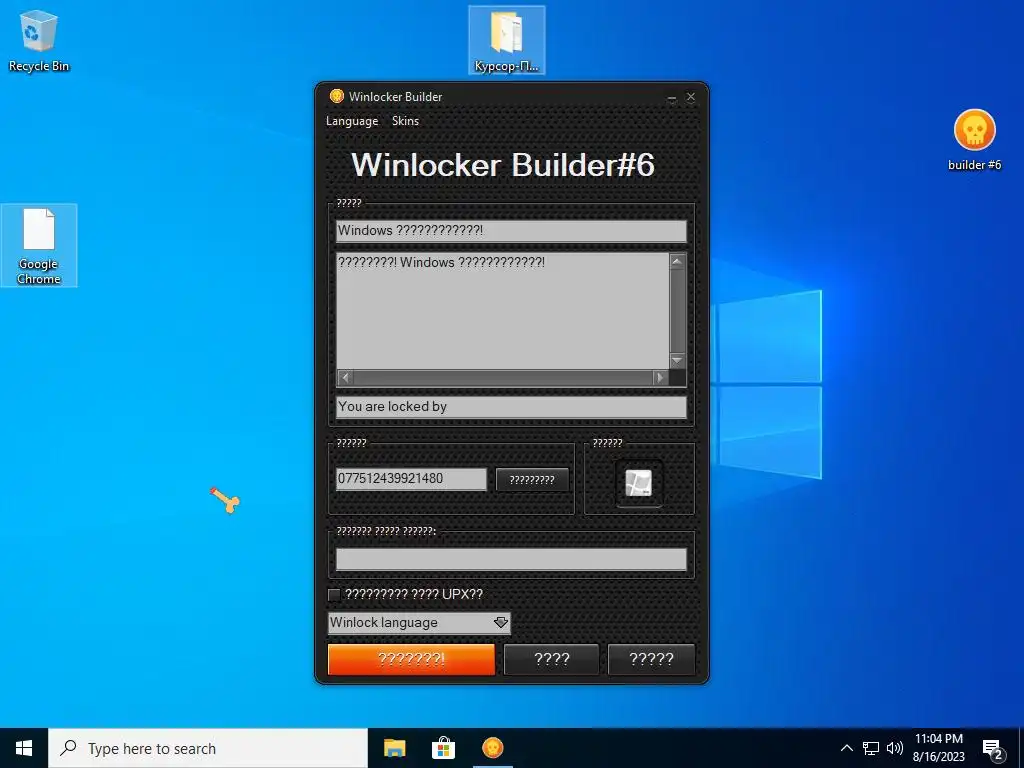Click the empty field below the code section
The image size is (1024, 768).
(511, 559)
